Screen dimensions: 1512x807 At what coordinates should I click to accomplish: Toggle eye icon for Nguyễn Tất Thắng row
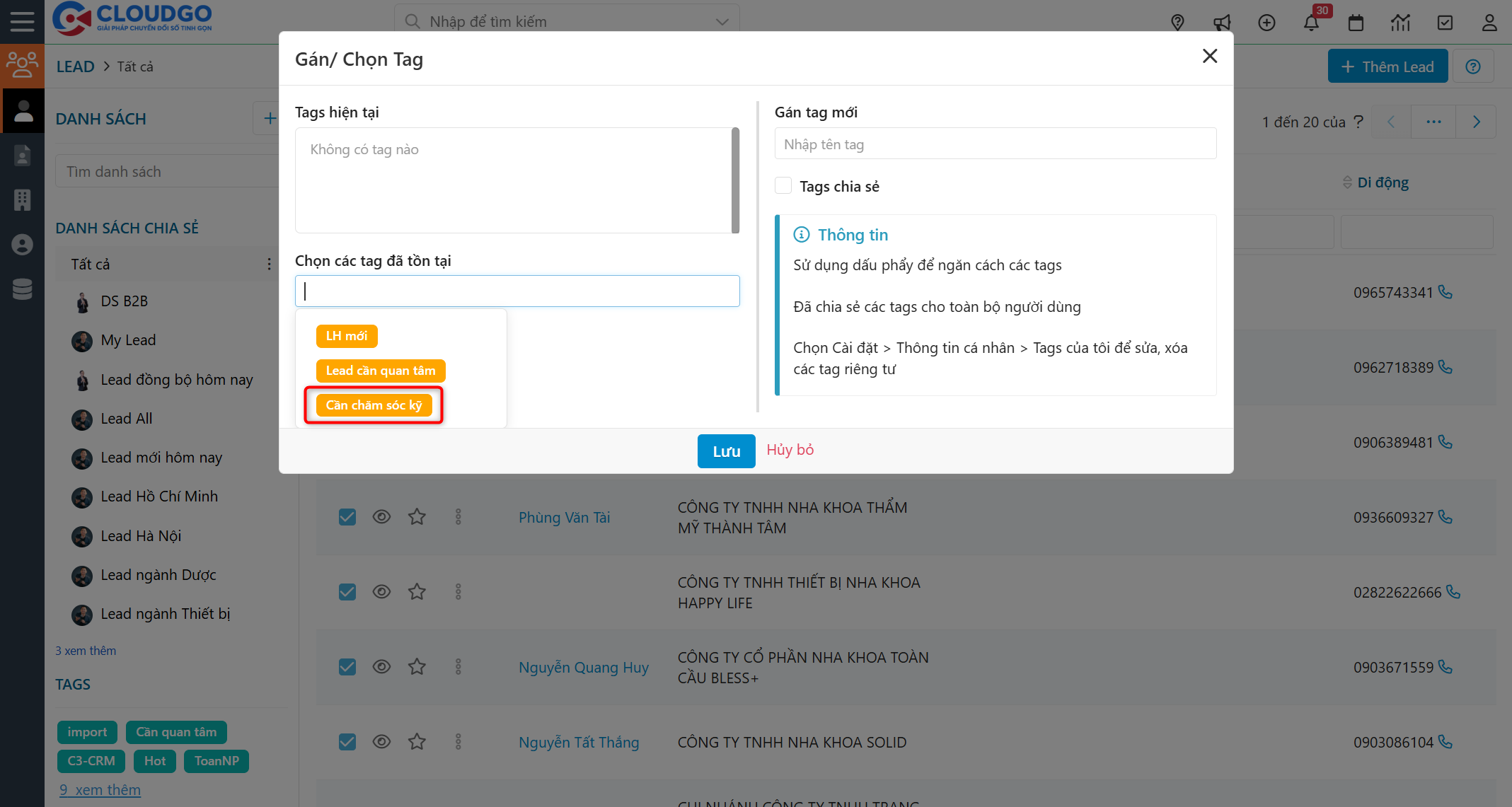(381, 741)
